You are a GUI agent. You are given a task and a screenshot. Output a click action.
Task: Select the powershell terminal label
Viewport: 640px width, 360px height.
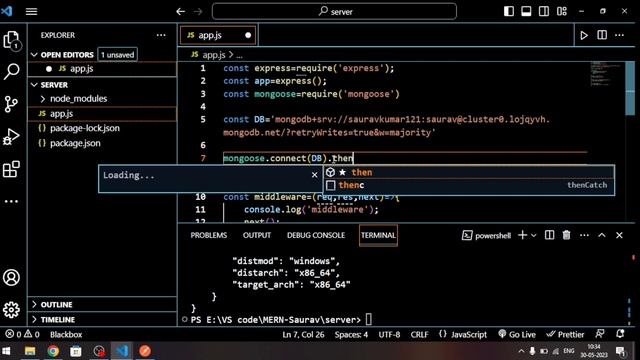pyautogui.click(x=486, y=235)
